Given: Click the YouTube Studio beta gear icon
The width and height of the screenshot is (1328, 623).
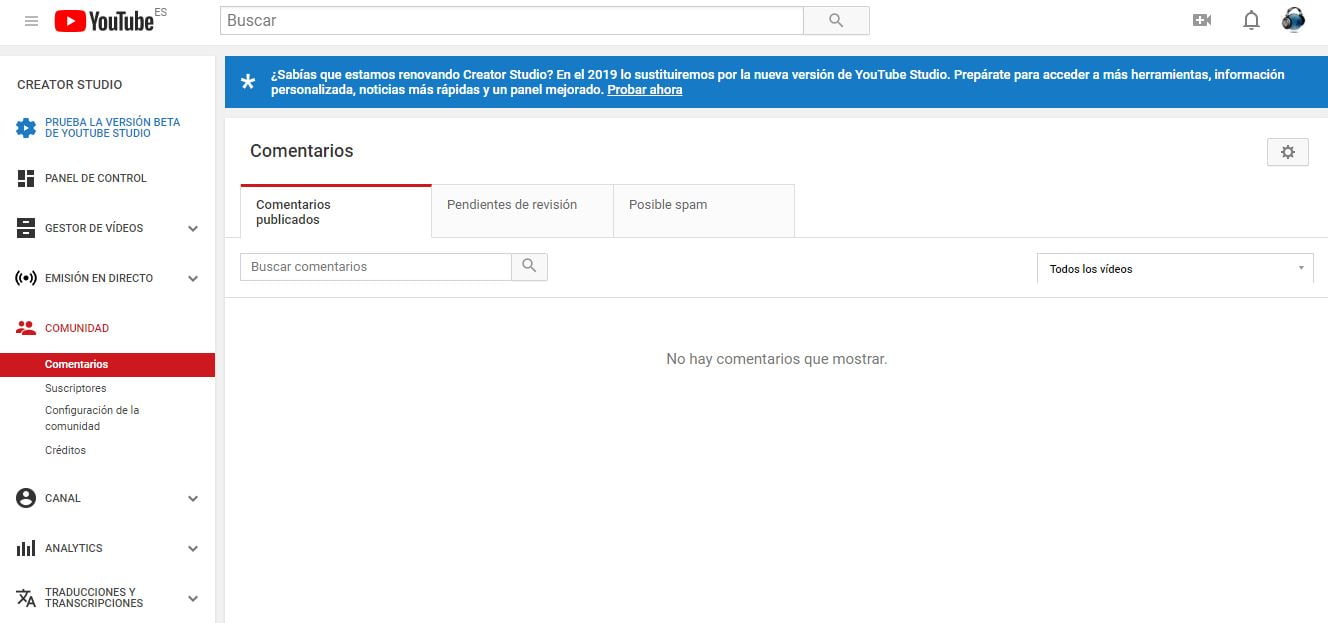Looking at the screenshot, I should pyautogui.click(x=26, y=128).
